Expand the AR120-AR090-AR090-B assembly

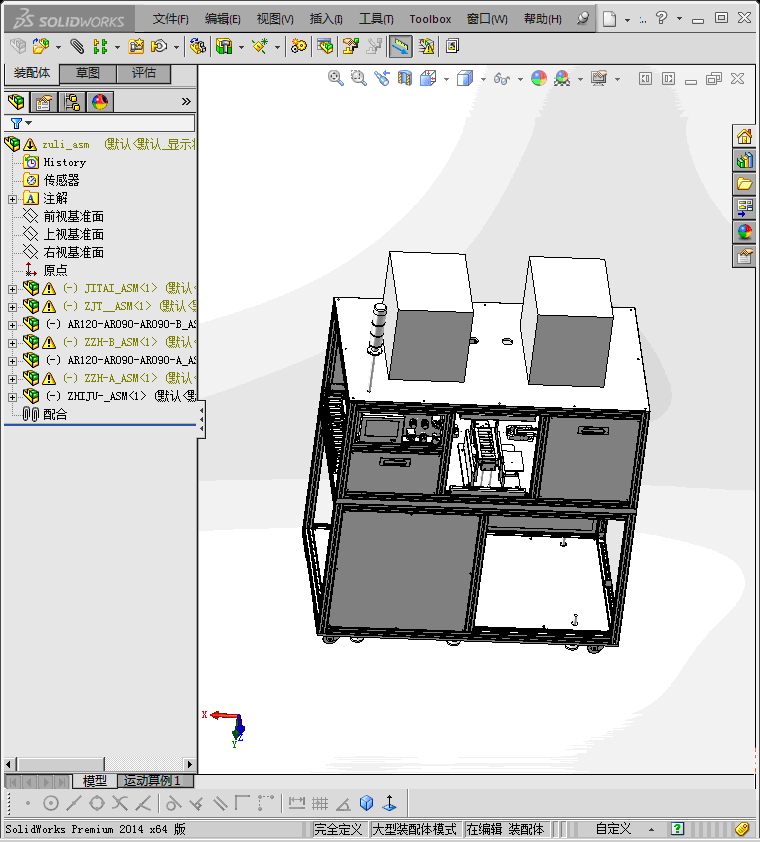pos(12,325)
